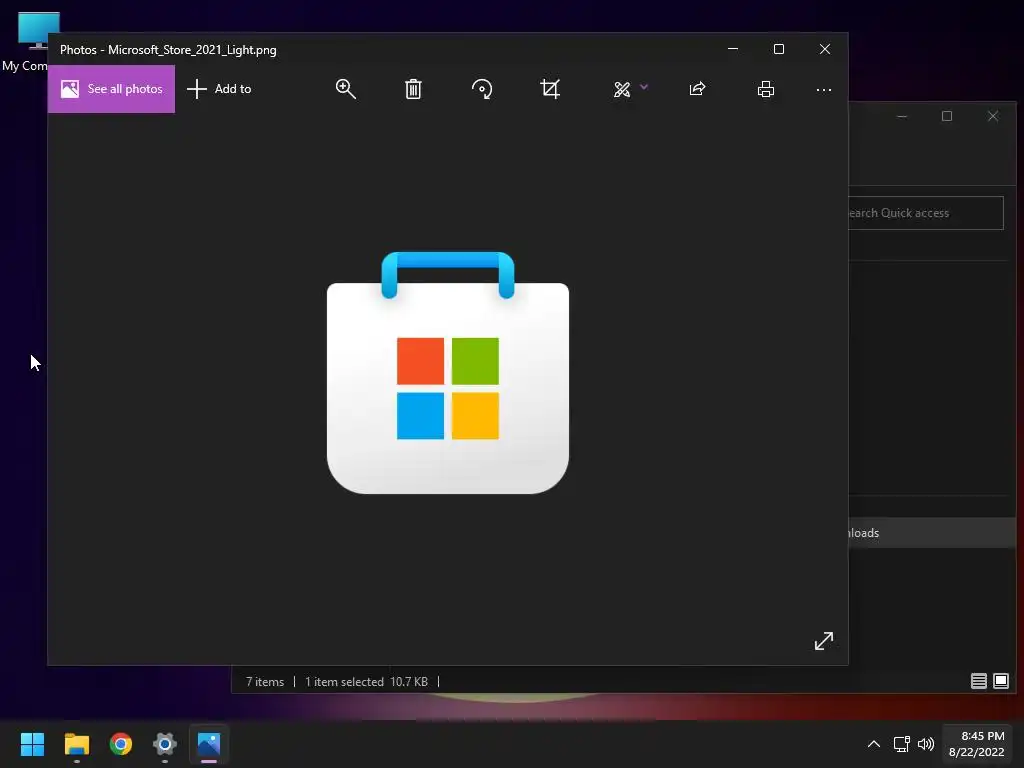Click Add to in Photos toolbar
1024x768 pixels.
click(x=219, y=89)
